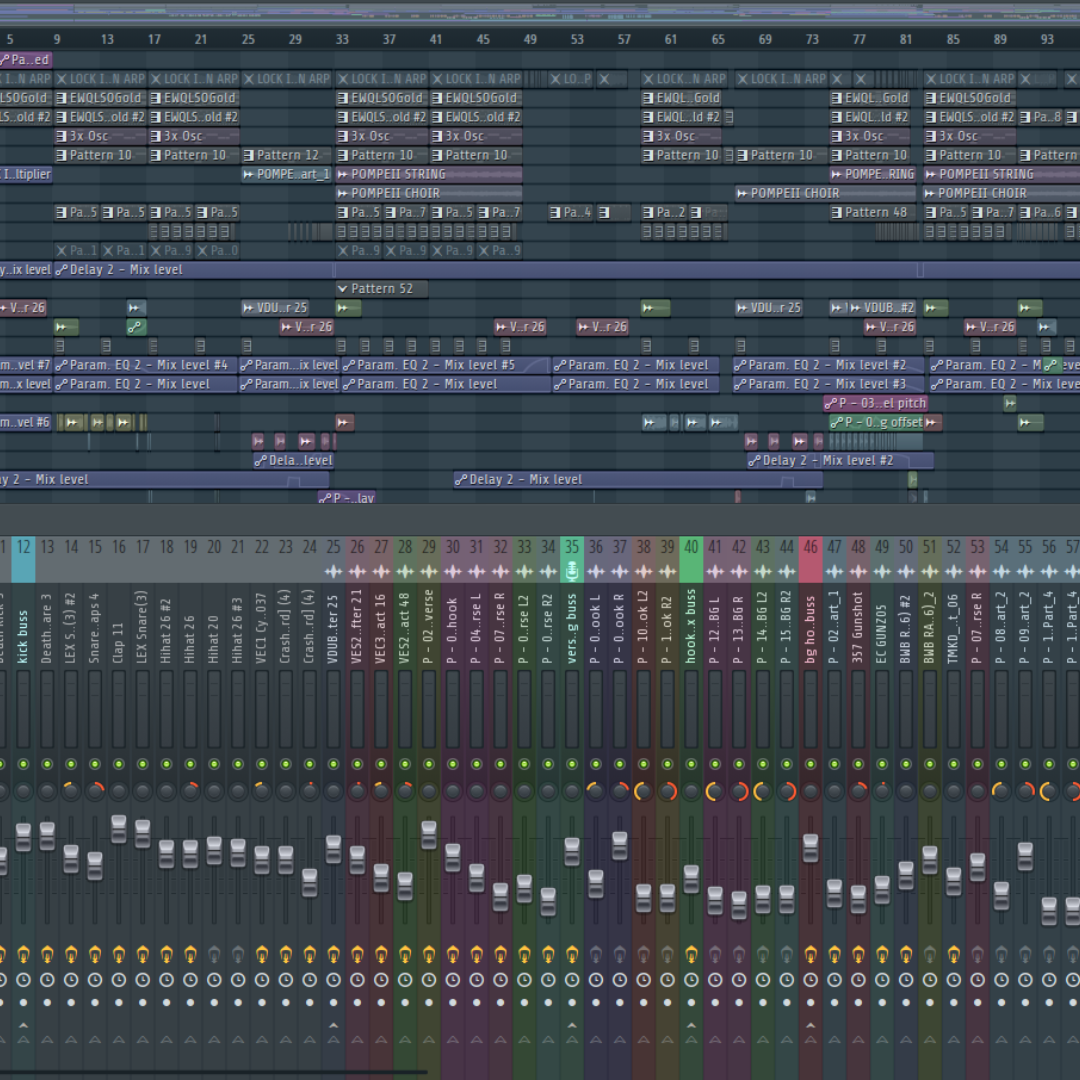Click the play arrow icon on POMPEII STRING clip
The height and width of the screenshot is (1080, 1080).
342,174
